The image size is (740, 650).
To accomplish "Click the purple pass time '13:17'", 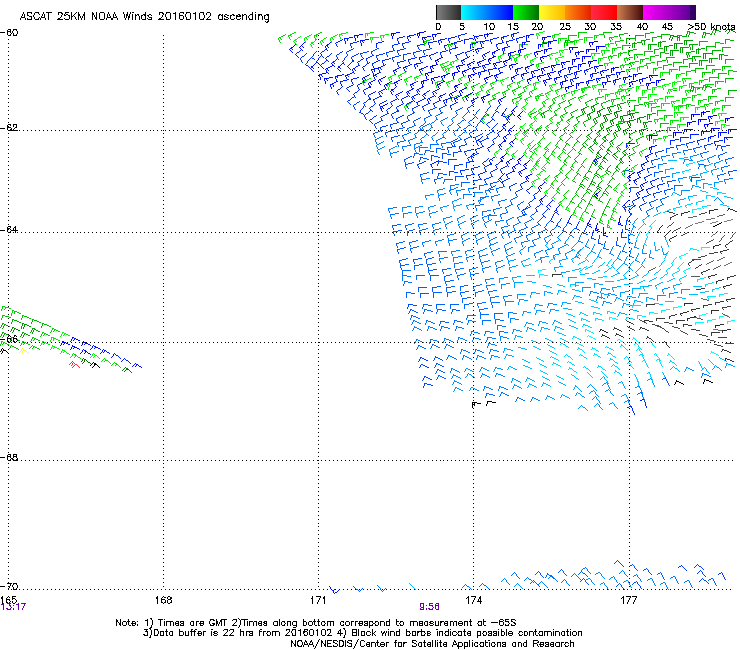I will tap(13, 607).
